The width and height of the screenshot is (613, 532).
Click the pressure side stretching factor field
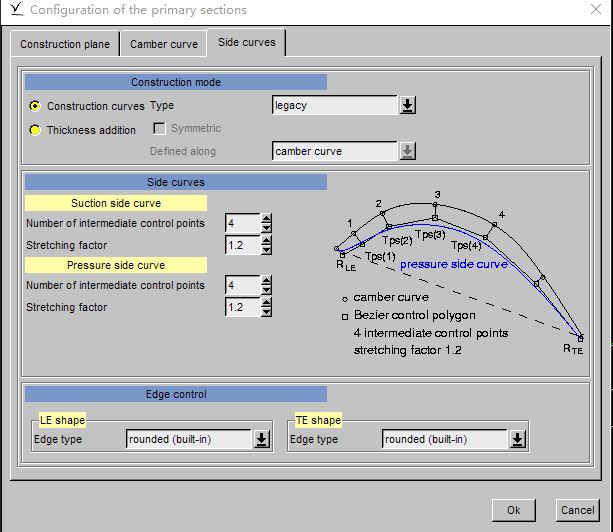(242, 307)
